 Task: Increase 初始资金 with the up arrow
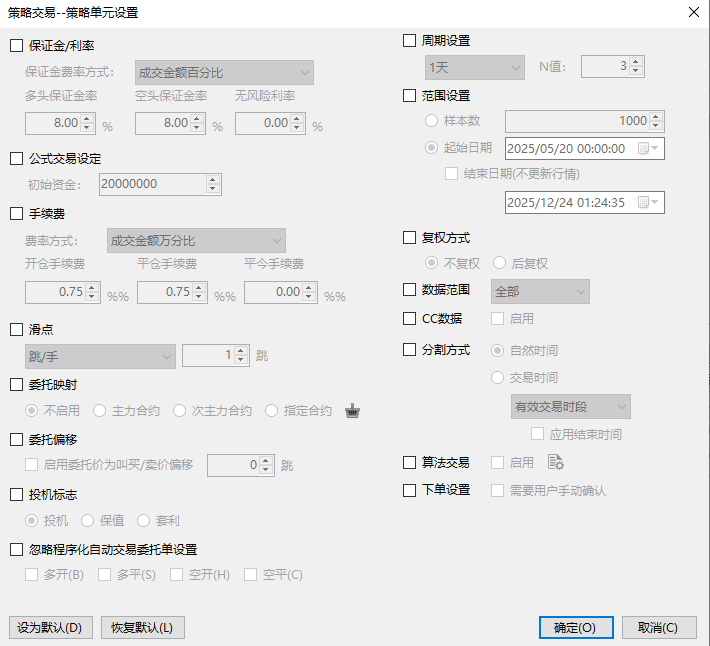pos(212,180)
